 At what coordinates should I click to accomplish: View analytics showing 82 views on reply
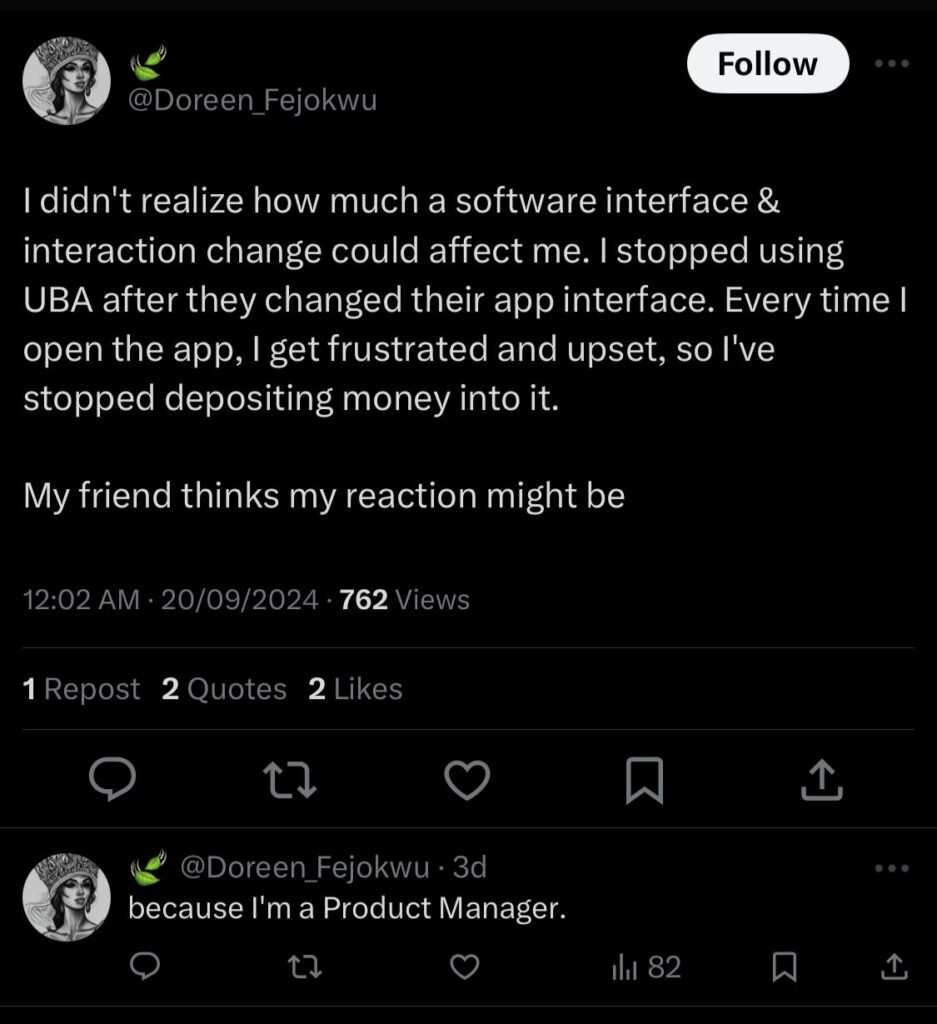[x=646, y=967]
